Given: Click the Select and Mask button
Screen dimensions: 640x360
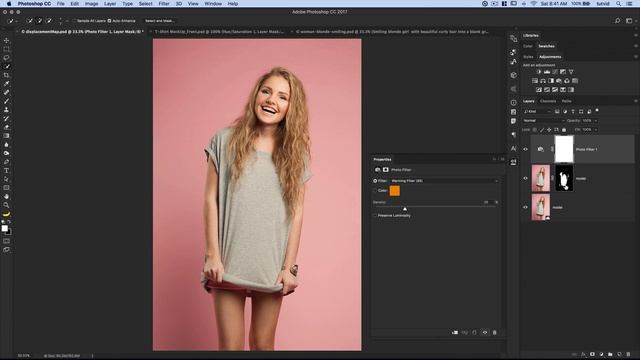Looking at the screenshot, I should click(x=160, y=21).
